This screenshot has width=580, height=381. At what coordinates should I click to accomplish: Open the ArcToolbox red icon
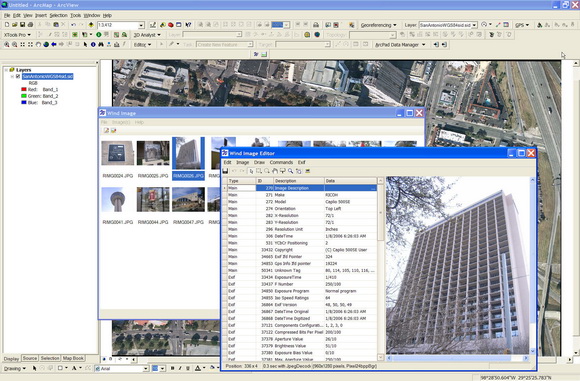171,25
